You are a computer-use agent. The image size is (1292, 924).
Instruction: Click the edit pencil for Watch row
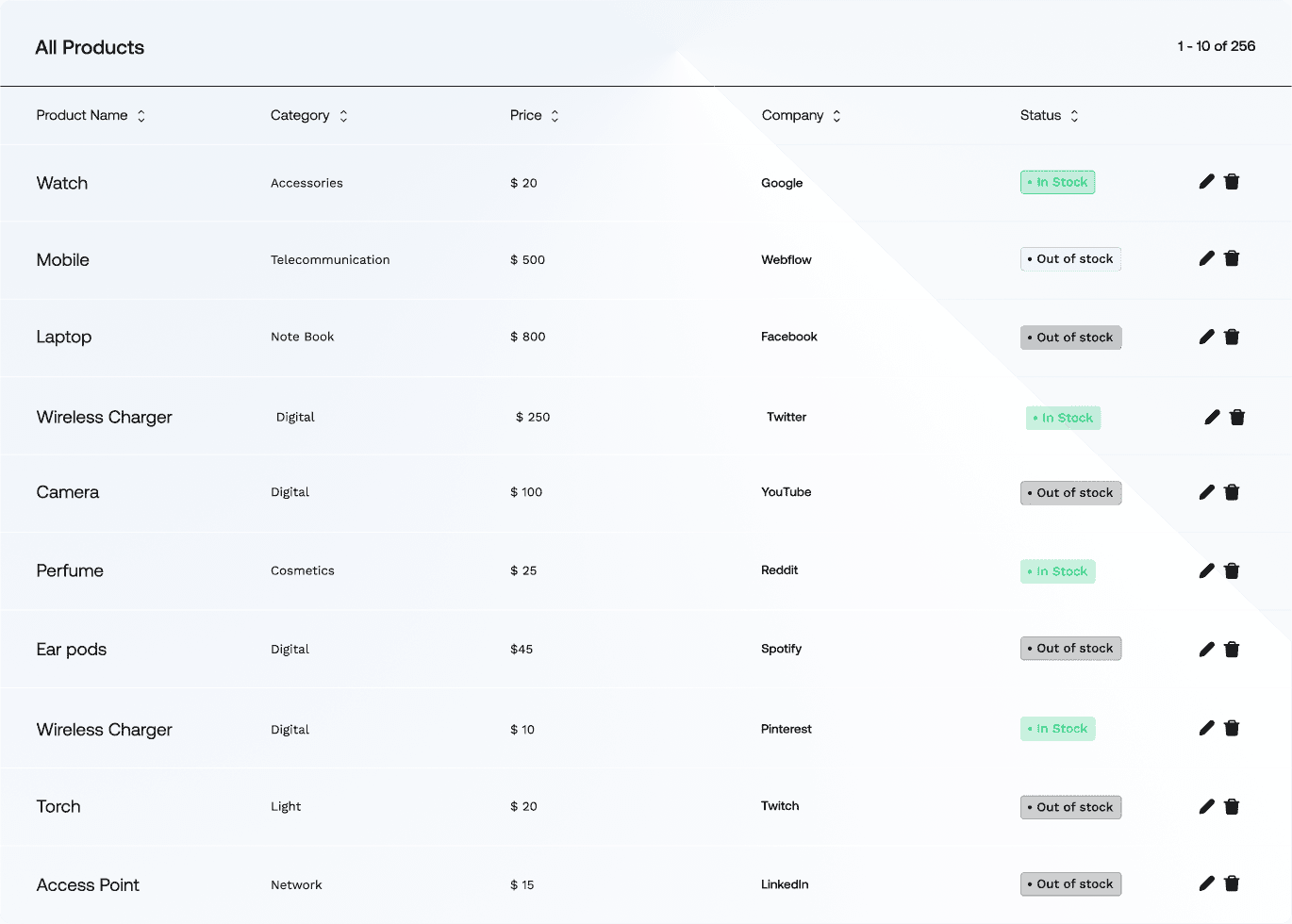click(1206, 182)
